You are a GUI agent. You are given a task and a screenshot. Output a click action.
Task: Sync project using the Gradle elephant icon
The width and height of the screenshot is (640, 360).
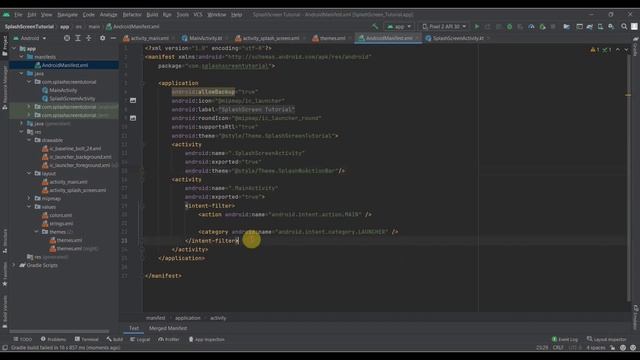tap(589, 27)
